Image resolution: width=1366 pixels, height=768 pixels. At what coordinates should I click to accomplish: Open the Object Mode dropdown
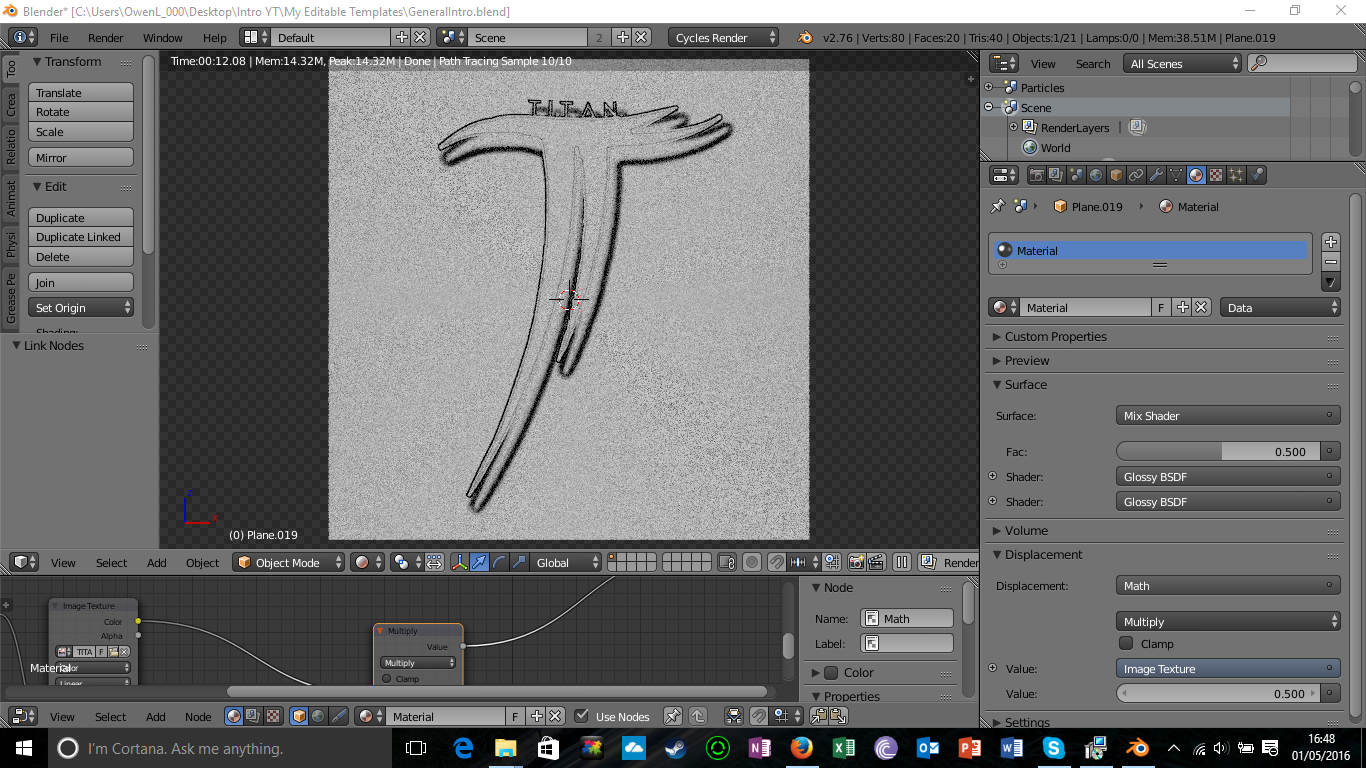tap(289, 562)
